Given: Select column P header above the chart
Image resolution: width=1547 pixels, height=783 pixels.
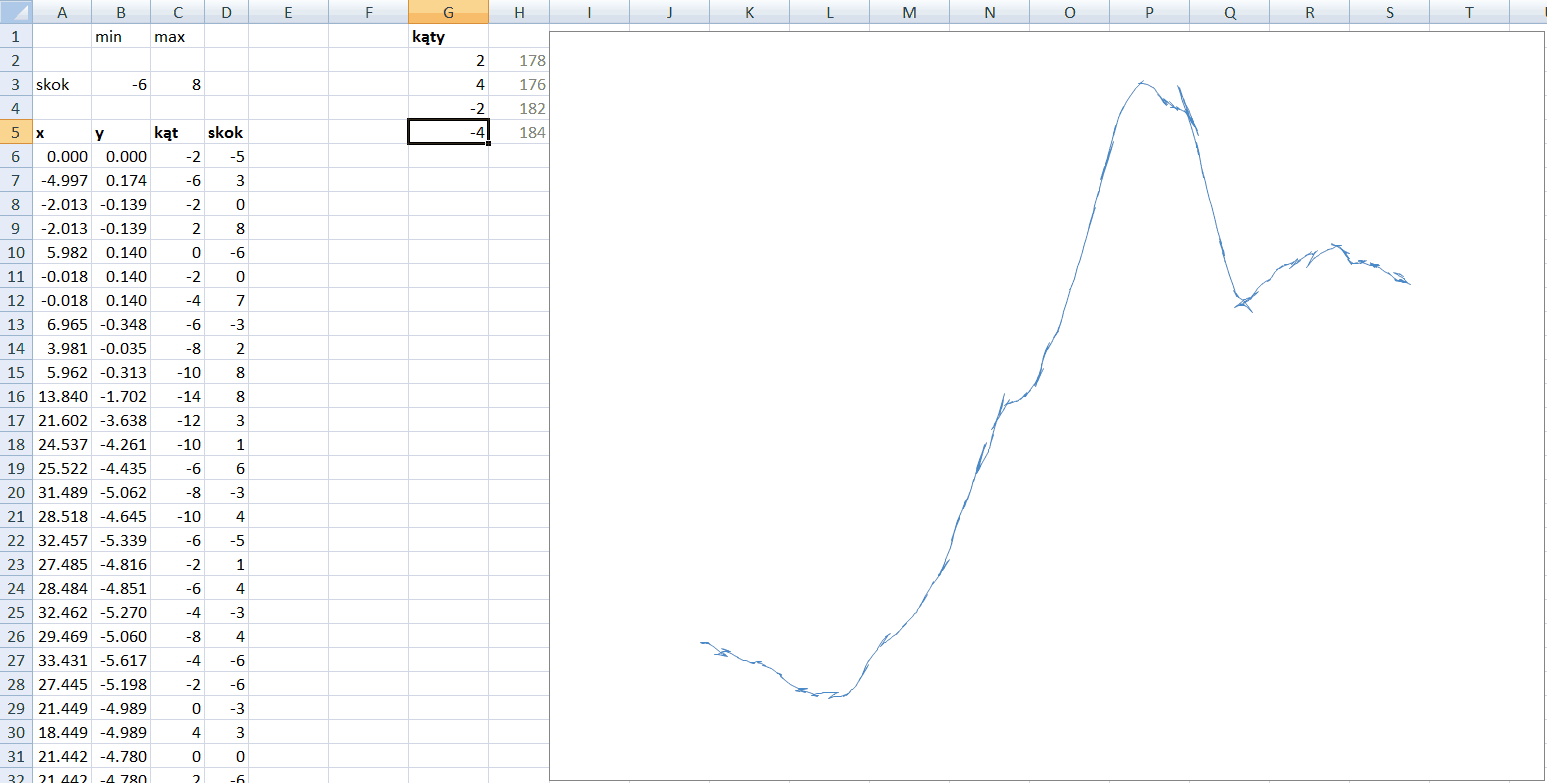Looking at the screenshot, I should pos(1149,12).
